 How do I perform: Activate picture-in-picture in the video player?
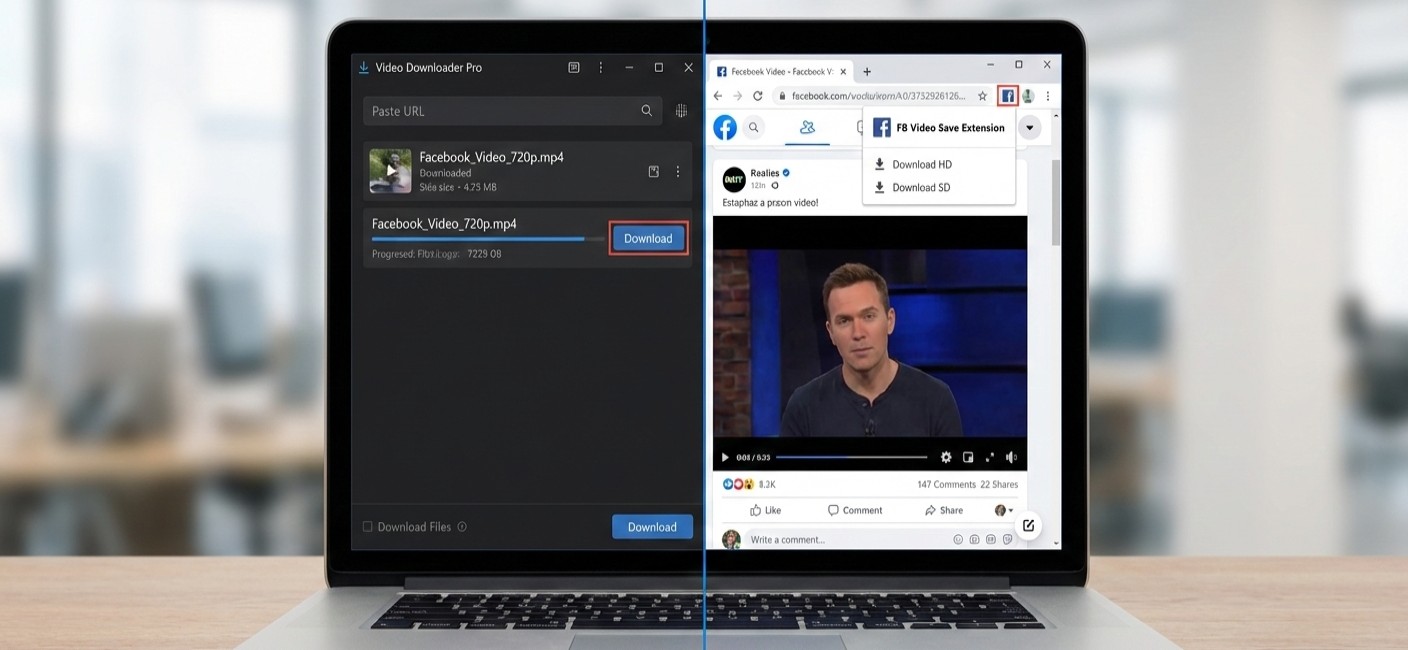(x=967, y=456)
